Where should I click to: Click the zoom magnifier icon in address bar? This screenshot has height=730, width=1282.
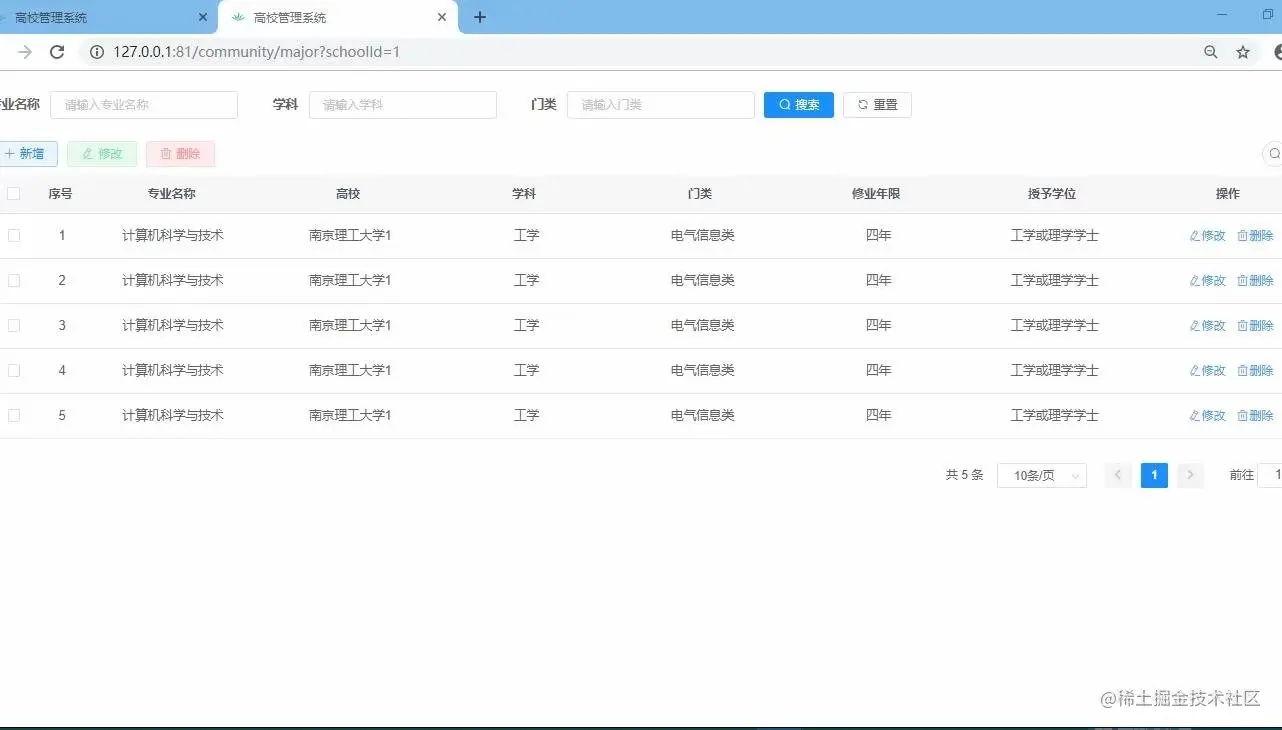pyautogui.click(x=1211, y=52)
